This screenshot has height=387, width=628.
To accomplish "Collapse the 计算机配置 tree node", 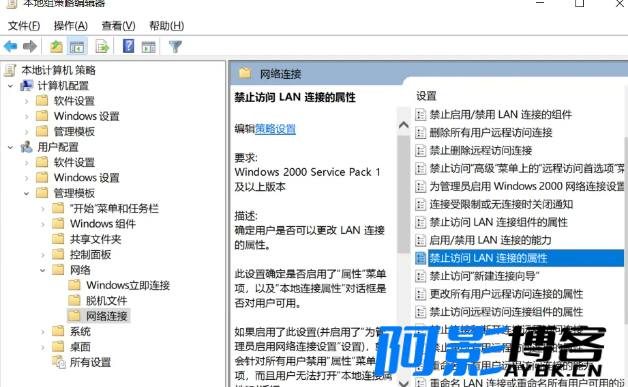I will click(x=10, y=86).
